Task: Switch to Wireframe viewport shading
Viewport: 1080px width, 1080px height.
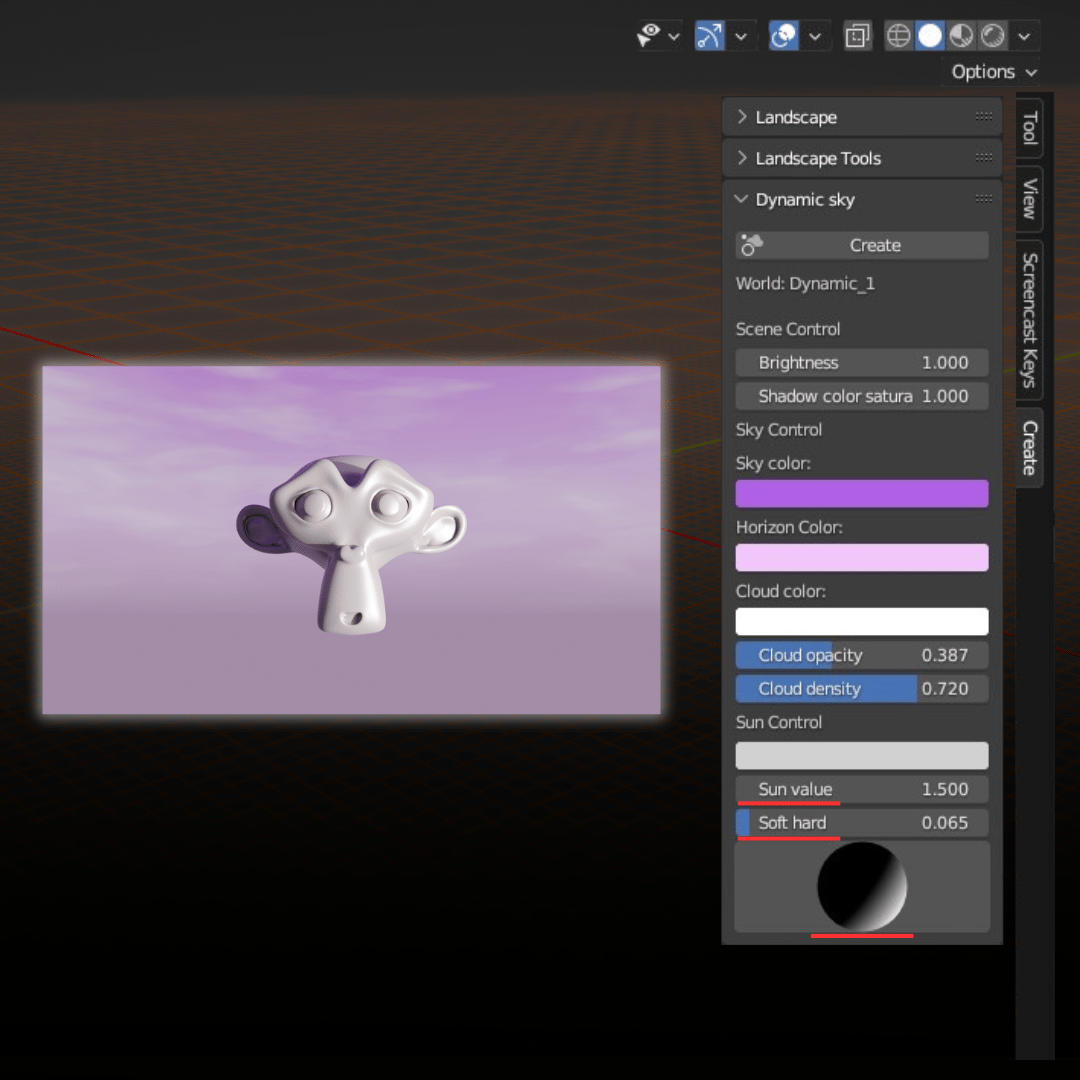Action: coord(899,36)
